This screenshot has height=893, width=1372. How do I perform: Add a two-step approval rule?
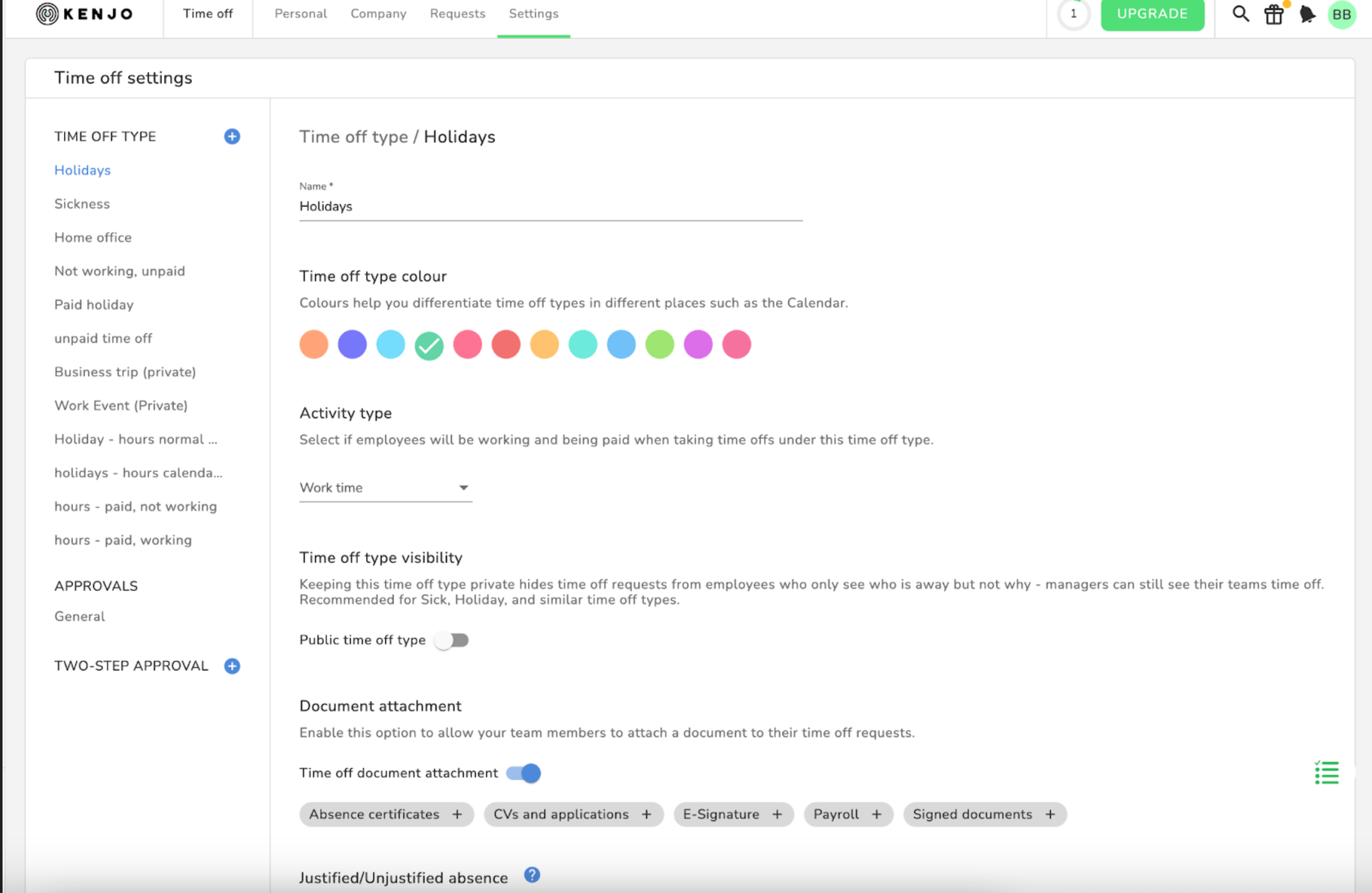(232, 666)
